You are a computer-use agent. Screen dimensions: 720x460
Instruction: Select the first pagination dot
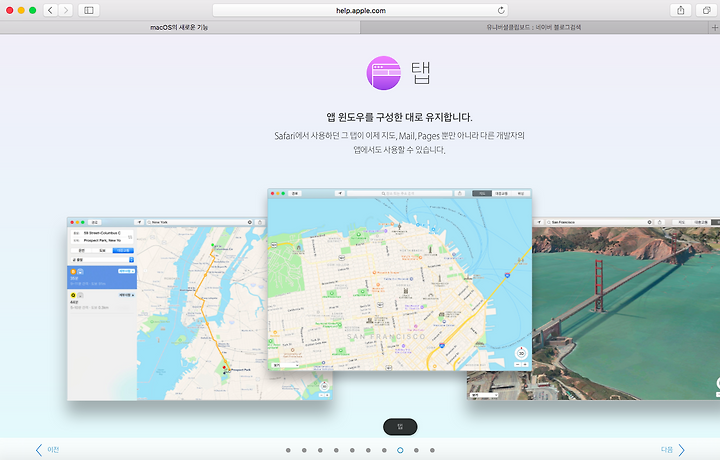(x=288, y=450)
